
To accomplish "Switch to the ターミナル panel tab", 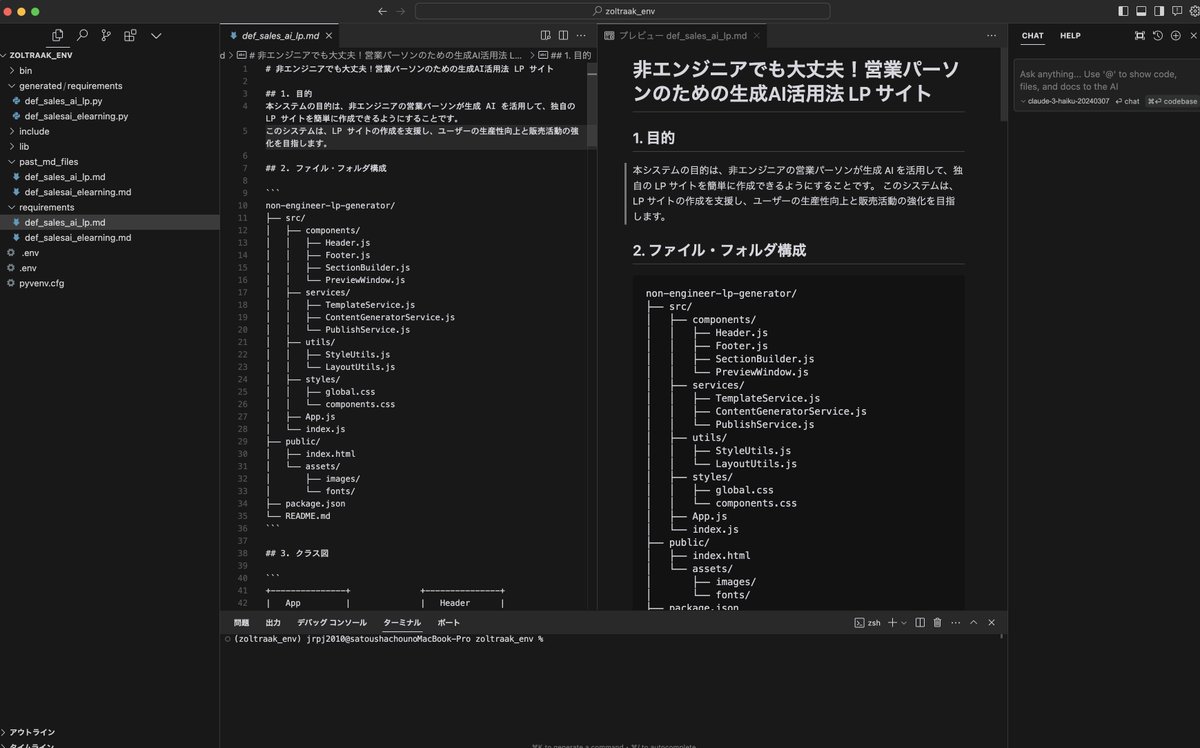I will 402,622.
